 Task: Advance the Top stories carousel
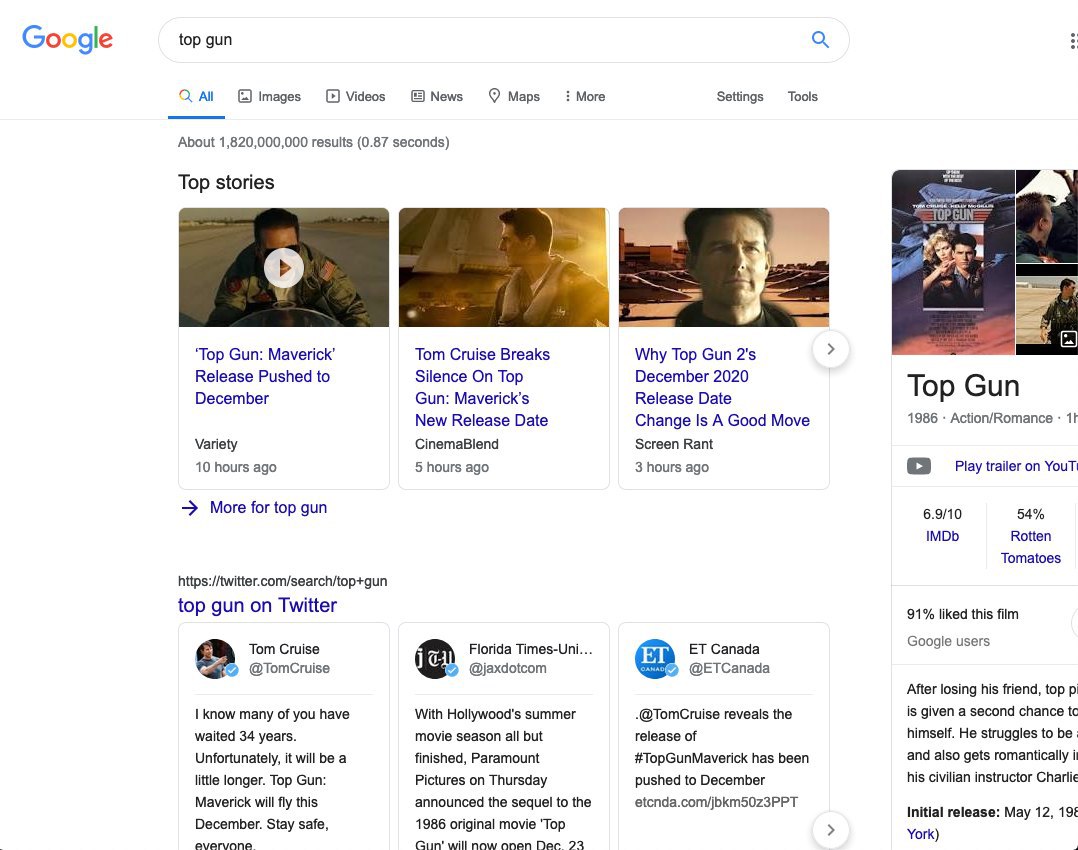coord(830,349)
